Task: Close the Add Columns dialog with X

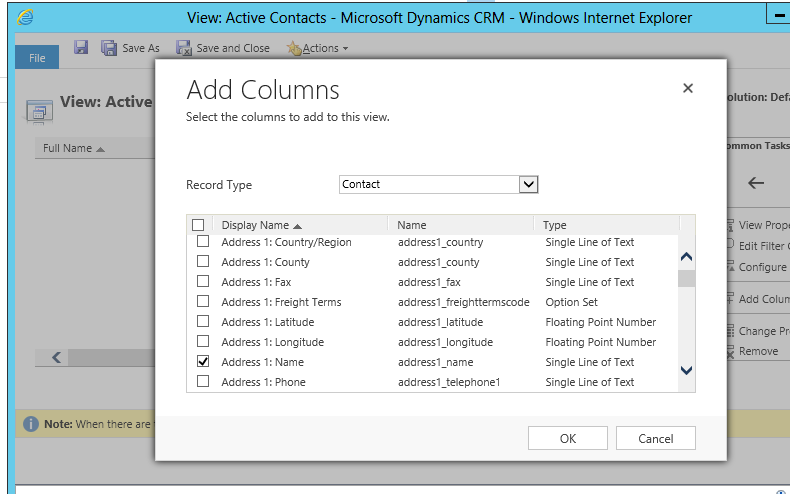Action: coord(688,88)
